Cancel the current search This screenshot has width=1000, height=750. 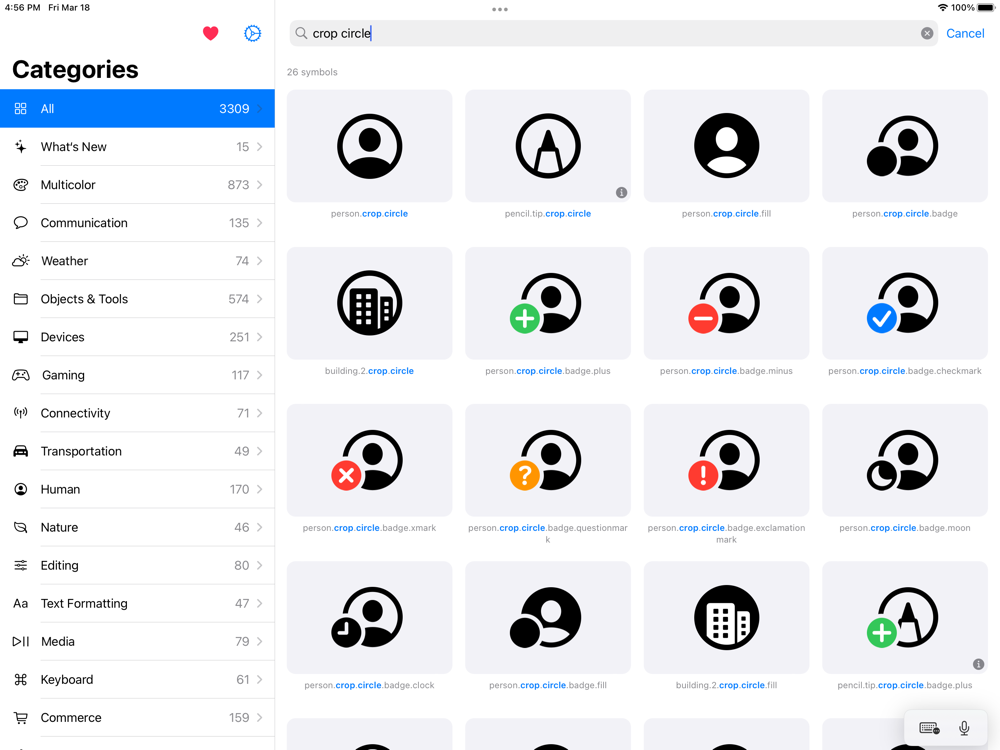(965, 33)
